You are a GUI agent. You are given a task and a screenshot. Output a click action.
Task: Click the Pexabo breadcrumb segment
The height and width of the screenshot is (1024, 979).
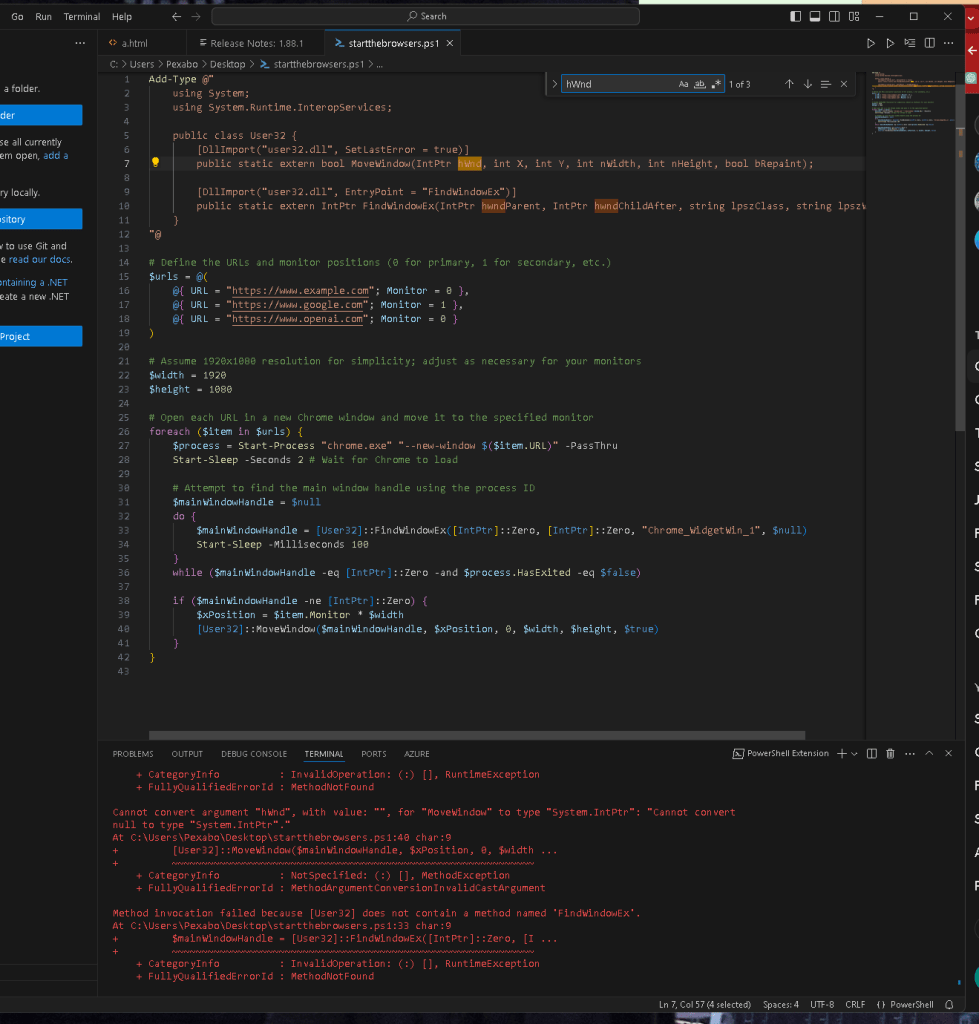point(182,64)
